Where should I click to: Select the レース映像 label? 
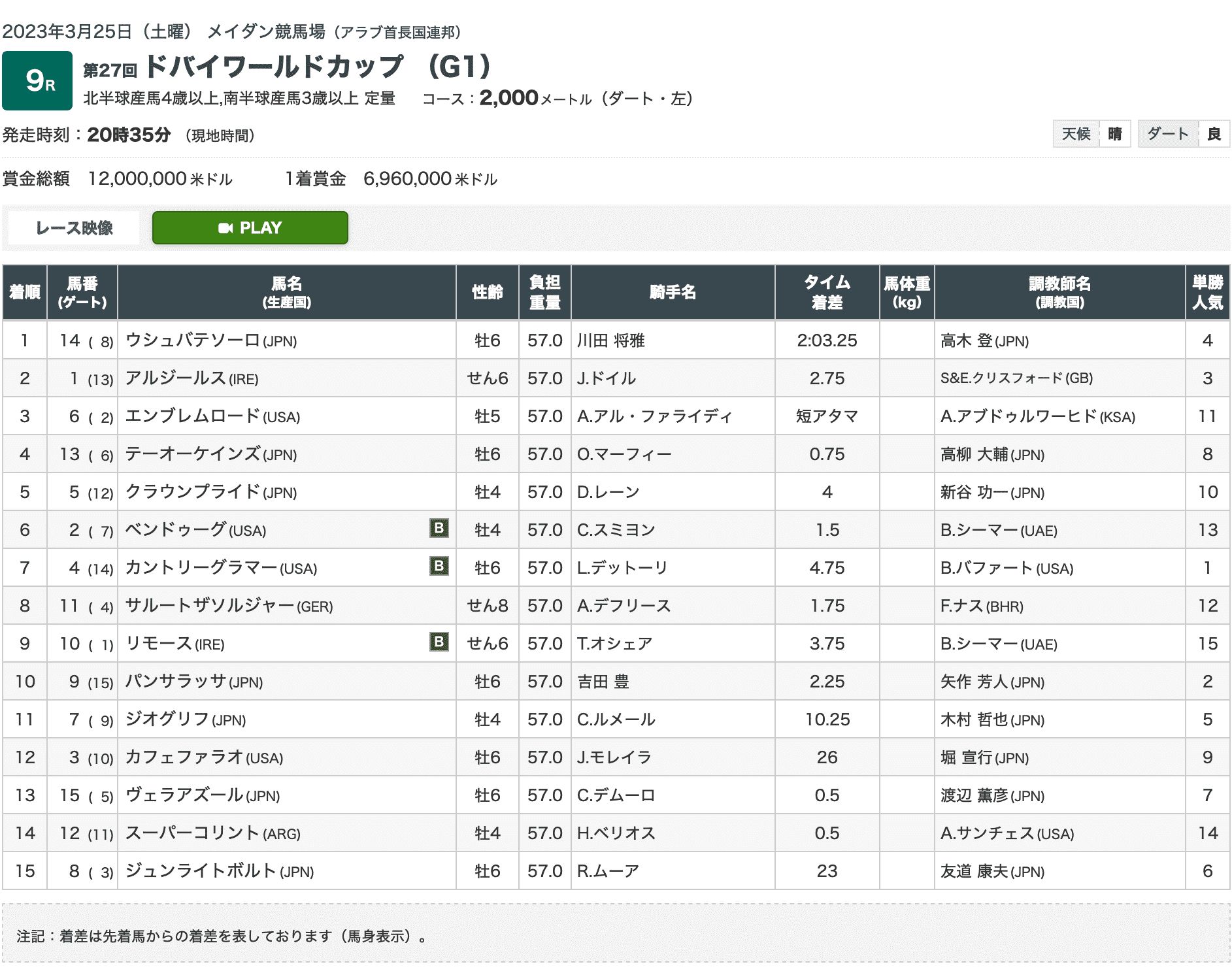click(74, 227)
